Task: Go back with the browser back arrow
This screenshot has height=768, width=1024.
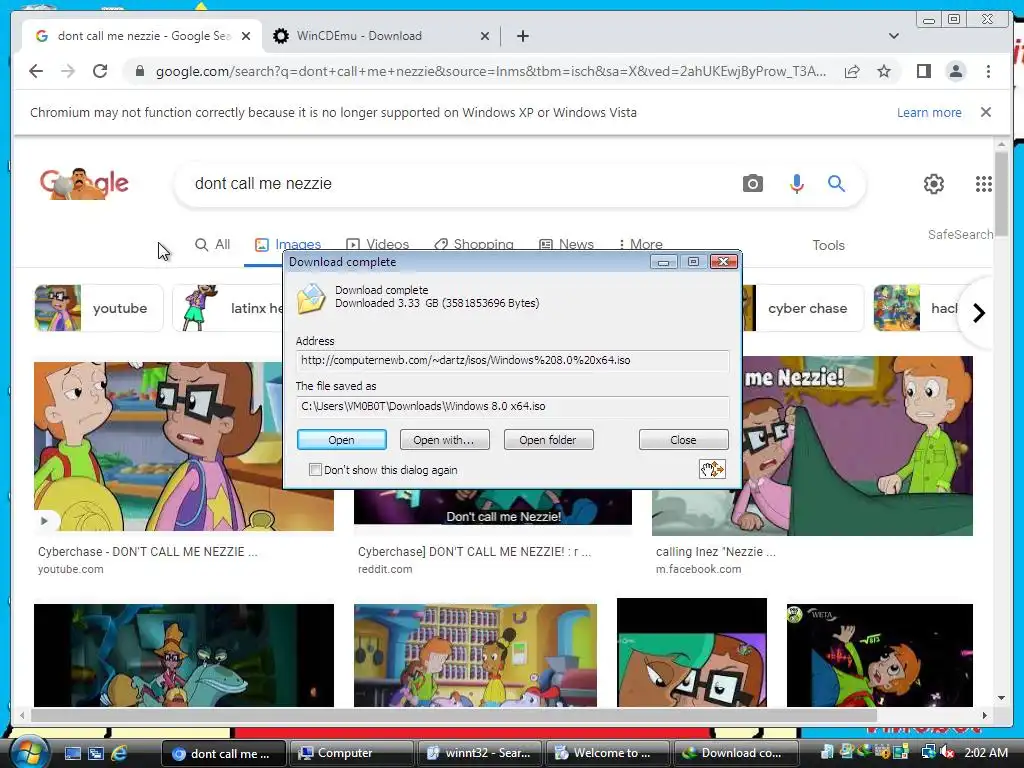Action: pyautogui.click(x=36, y=71)
